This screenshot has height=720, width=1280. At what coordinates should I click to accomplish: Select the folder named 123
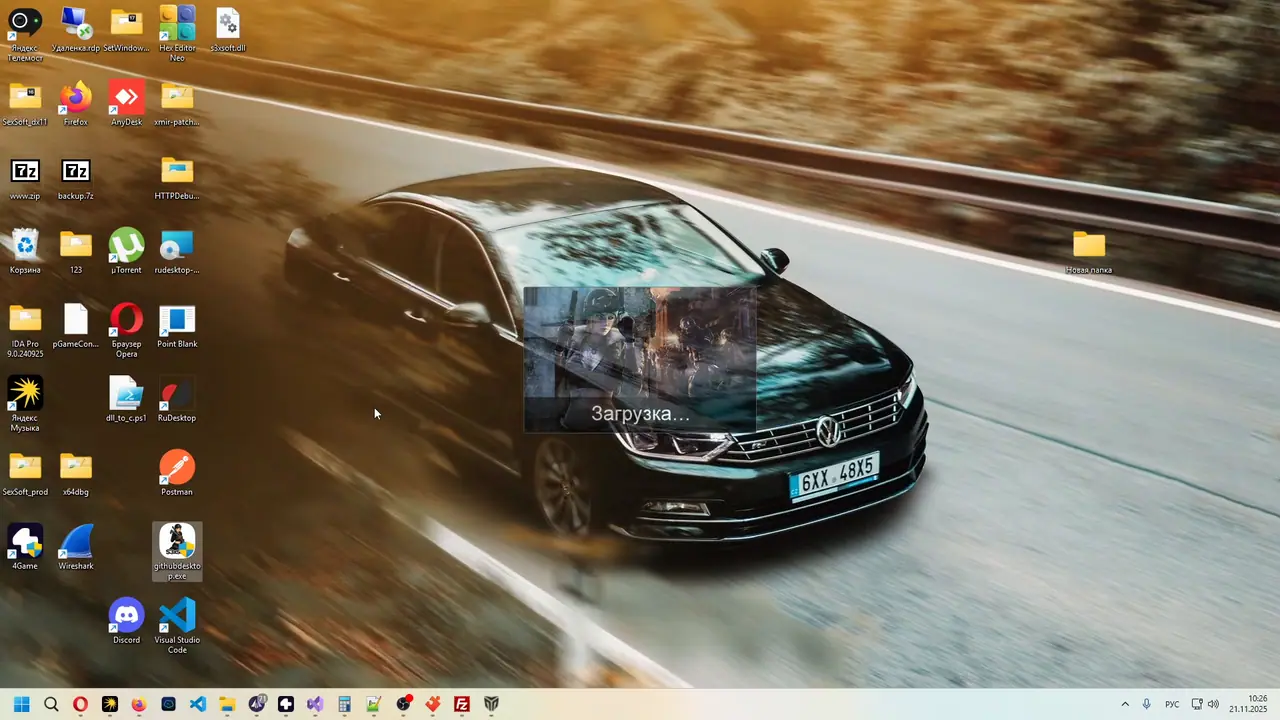(76, 252)
